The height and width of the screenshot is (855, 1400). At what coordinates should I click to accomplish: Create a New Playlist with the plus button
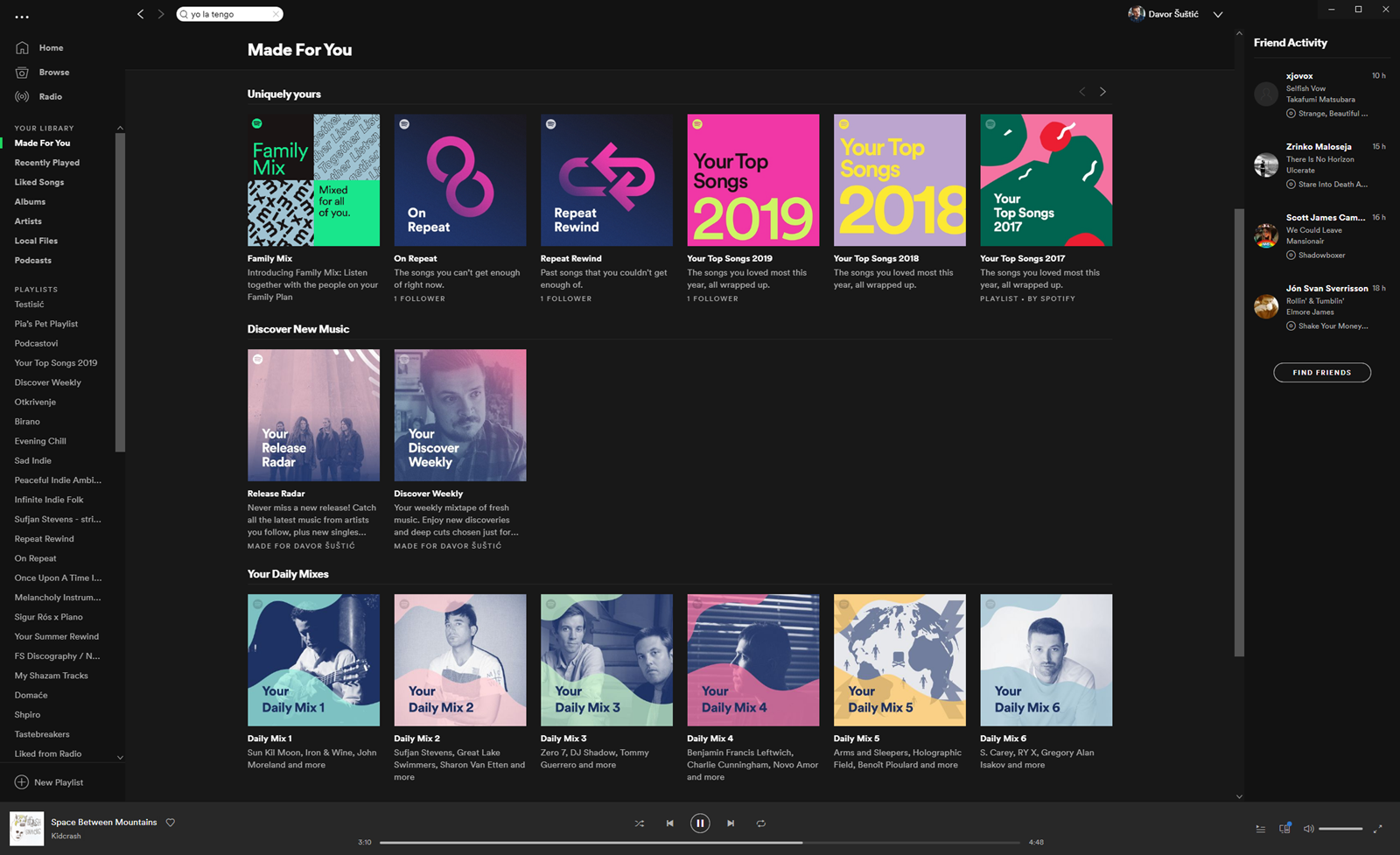point(22,782)
